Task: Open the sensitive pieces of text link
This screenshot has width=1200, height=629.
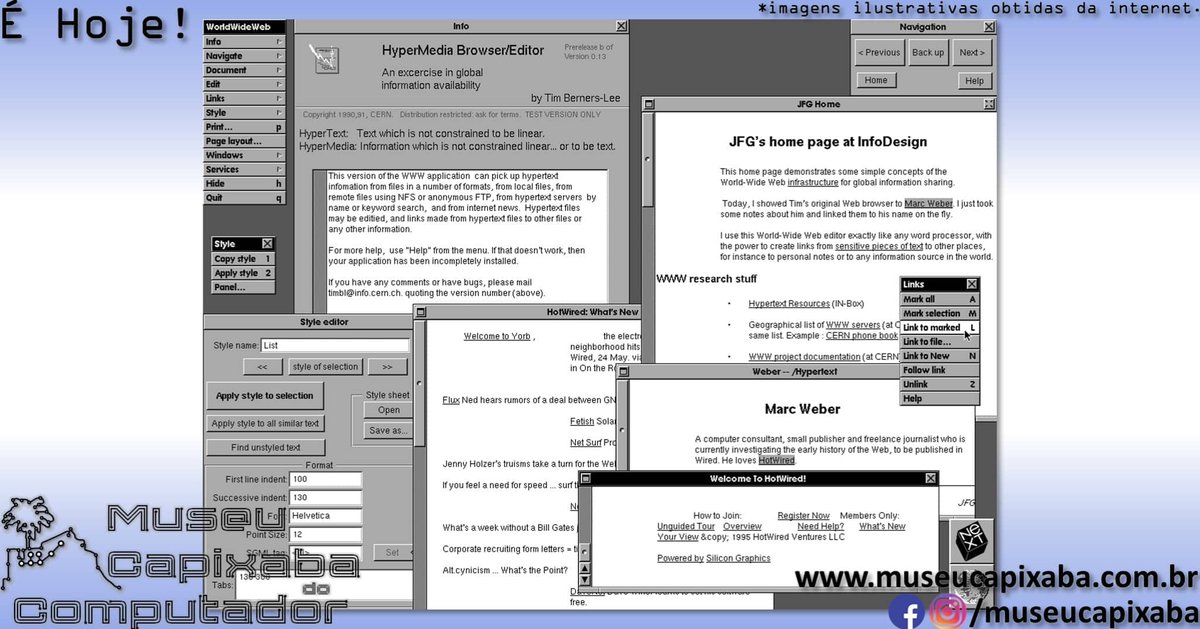Action: [879, 246]
